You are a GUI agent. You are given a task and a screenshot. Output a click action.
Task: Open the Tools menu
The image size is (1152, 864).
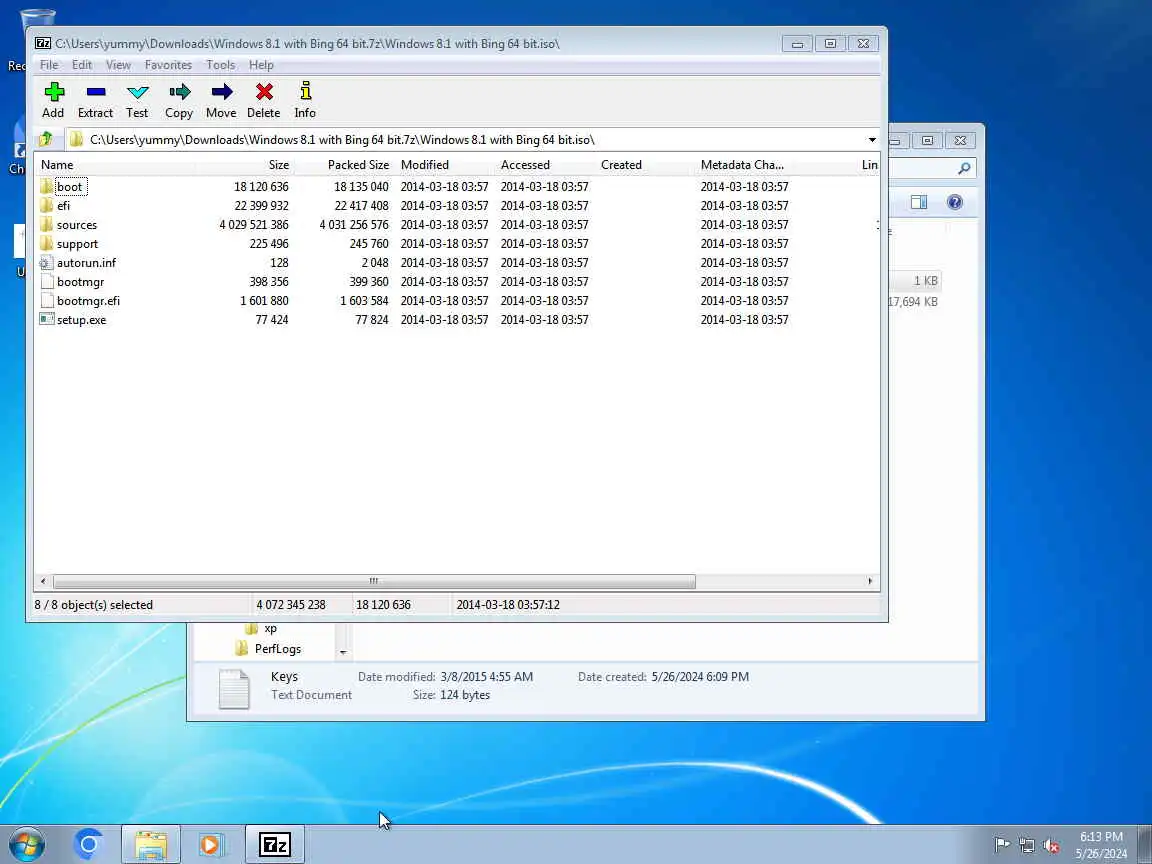[220, 65]
